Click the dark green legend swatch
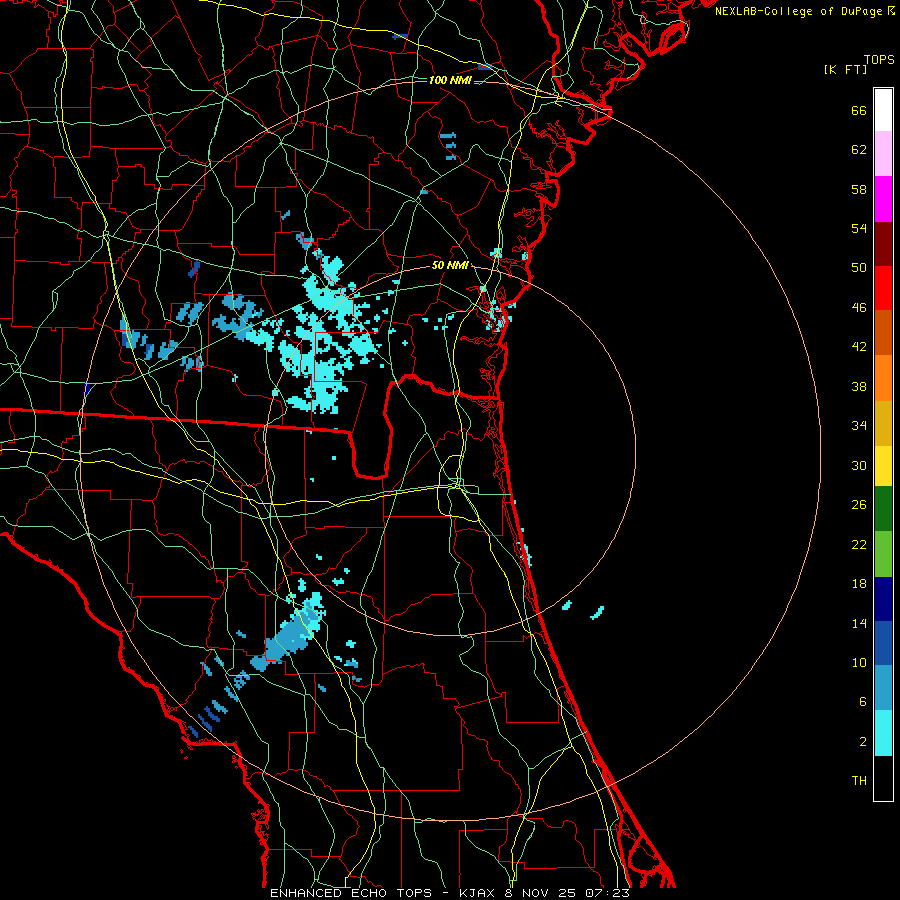 (x=883, y=509)
